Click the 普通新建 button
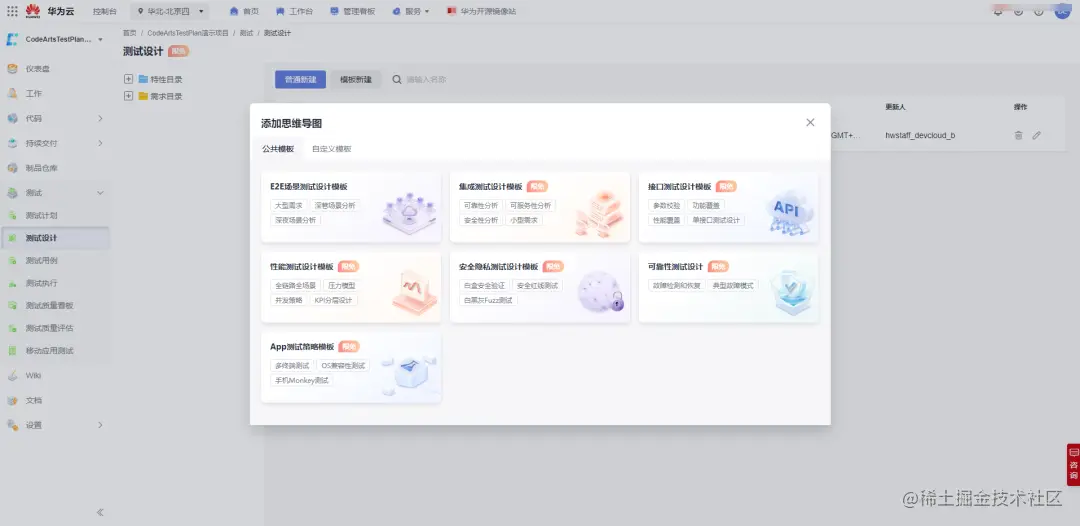Image resolution: width=1080 pixels, height=526 pixels. [300, 79]
